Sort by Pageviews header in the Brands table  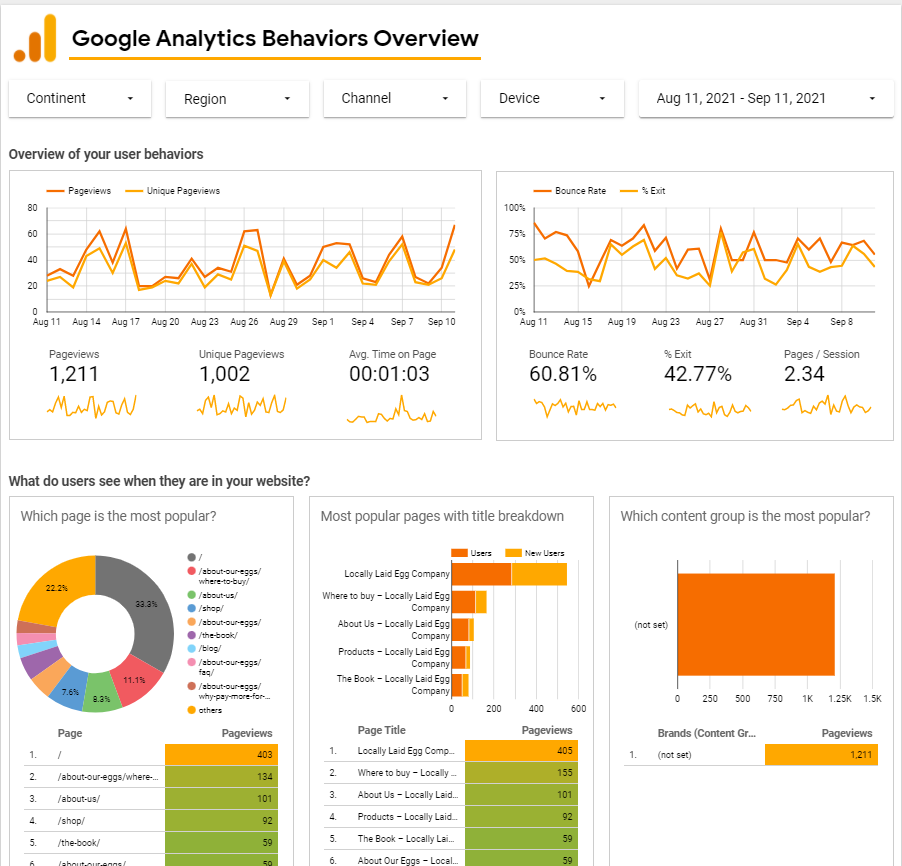847,733
